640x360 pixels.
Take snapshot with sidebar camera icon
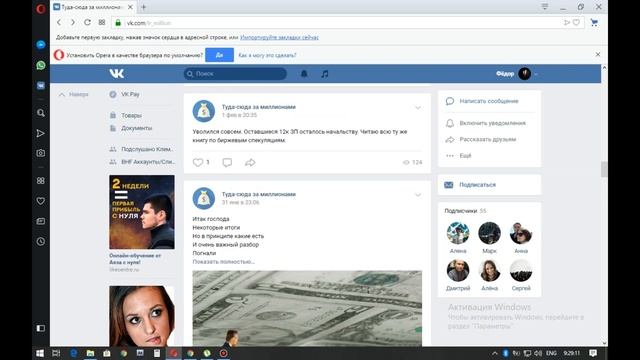pos(40,153)
